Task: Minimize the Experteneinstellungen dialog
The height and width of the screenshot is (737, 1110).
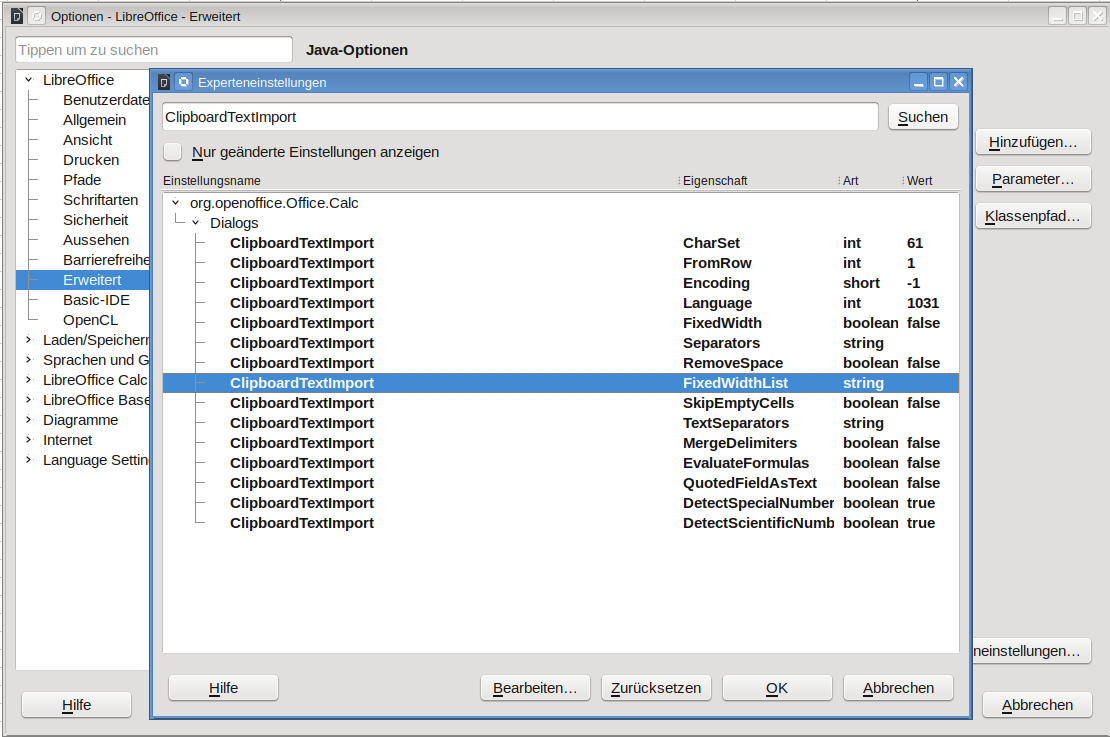Action: [918, 82]
